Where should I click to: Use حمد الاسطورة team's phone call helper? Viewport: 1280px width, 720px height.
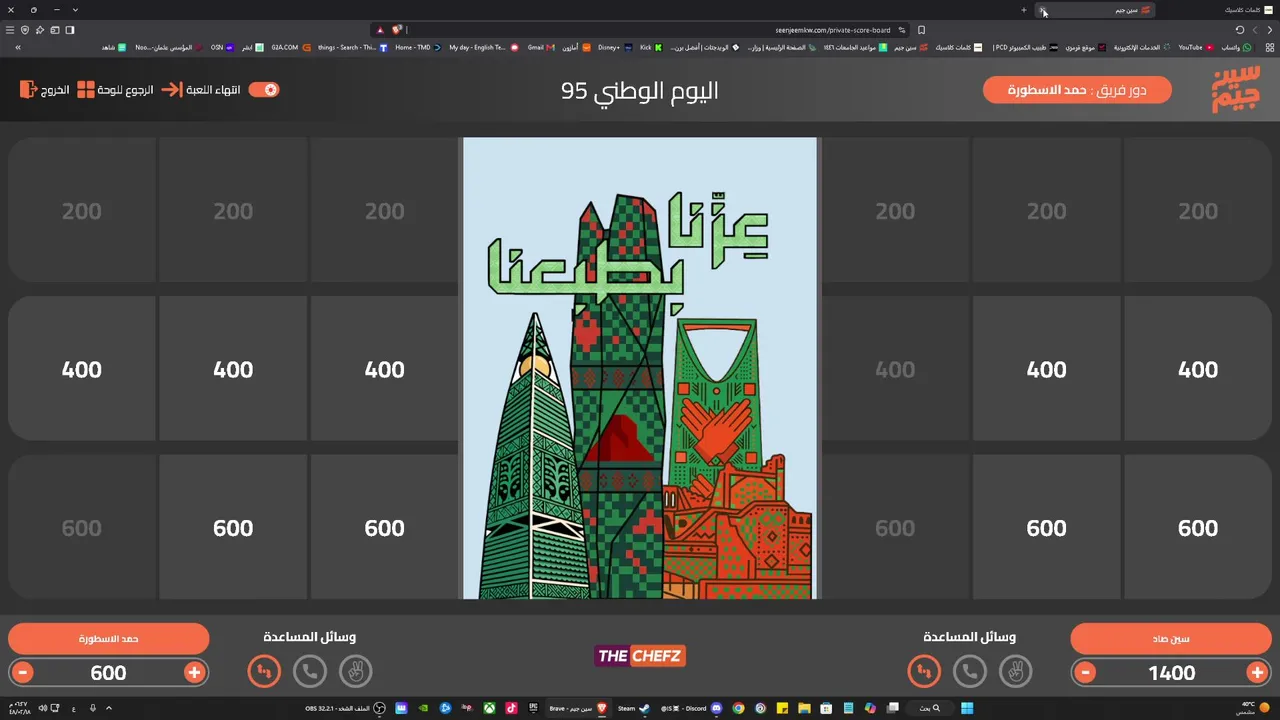[310, 671]
